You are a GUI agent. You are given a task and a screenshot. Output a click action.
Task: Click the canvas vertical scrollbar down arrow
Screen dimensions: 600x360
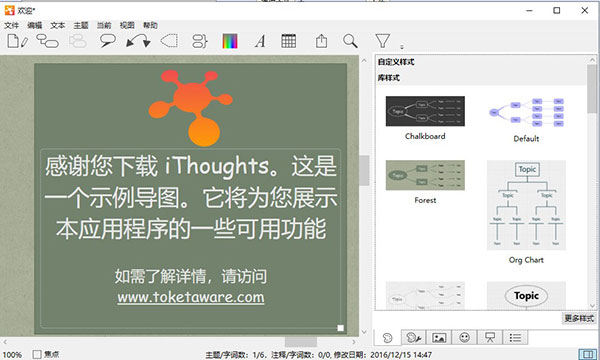point(364,332)
